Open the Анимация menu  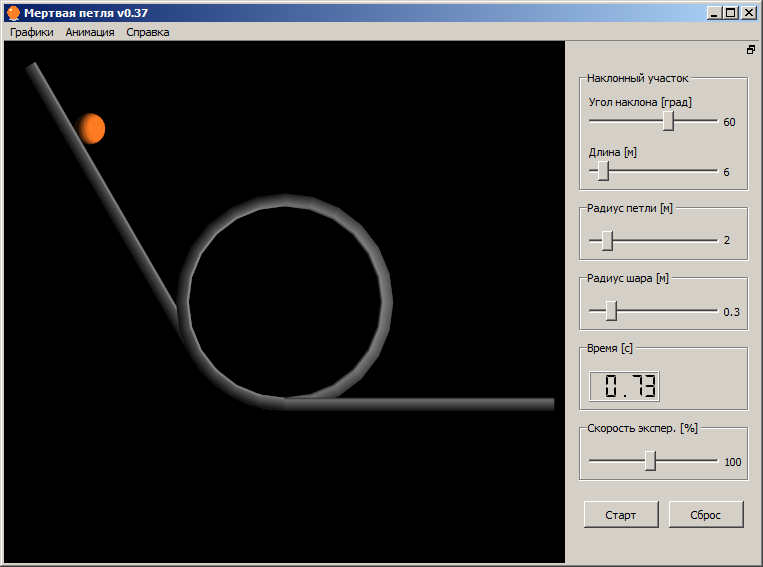click(x=90, y=32)
